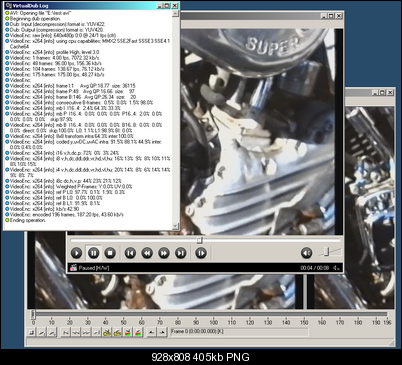Click the 'Beginning dub operation' log line
Screen dimensions: 402x365
(35, 19)
